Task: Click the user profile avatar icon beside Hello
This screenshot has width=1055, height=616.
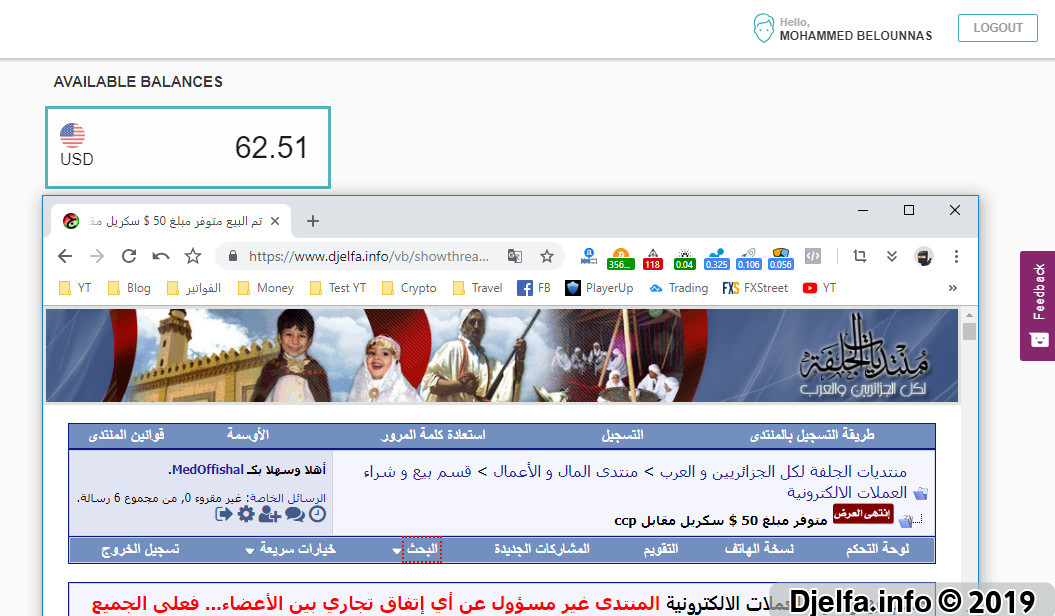Action: [764, 28]
